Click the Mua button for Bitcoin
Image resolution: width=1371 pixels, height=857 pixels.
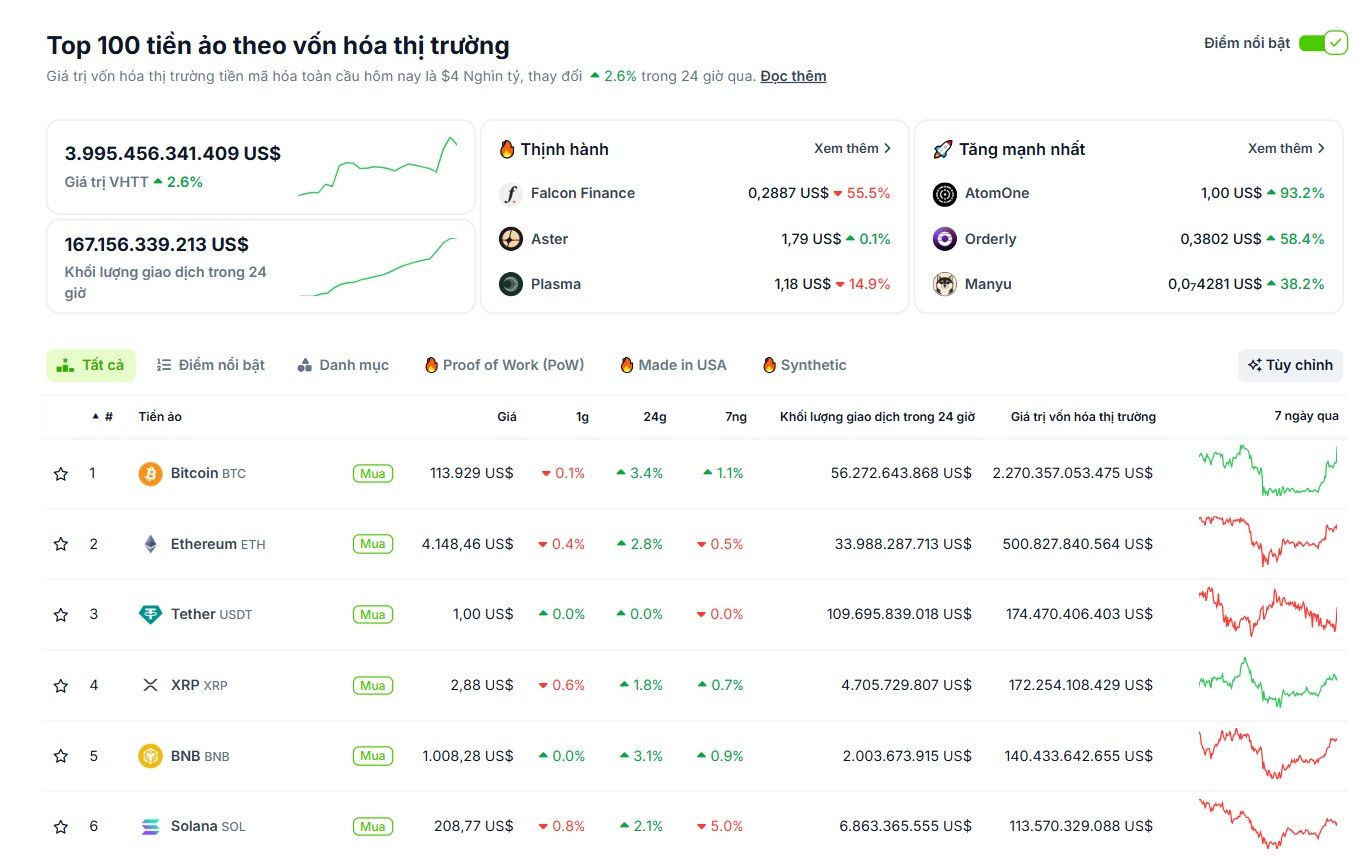click(x=372, y=473)
